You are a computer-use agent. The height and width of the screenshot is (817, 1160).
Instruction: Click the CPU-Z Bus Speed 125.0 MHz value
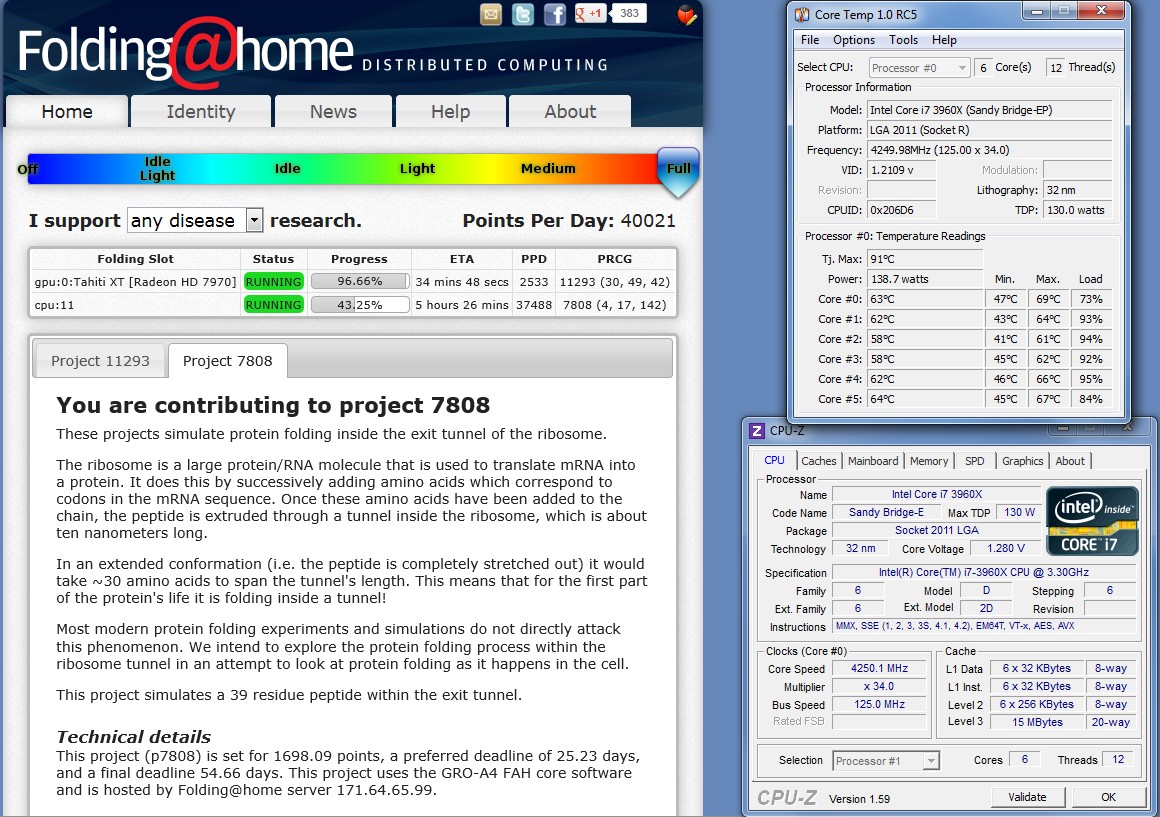click(879, 705)
